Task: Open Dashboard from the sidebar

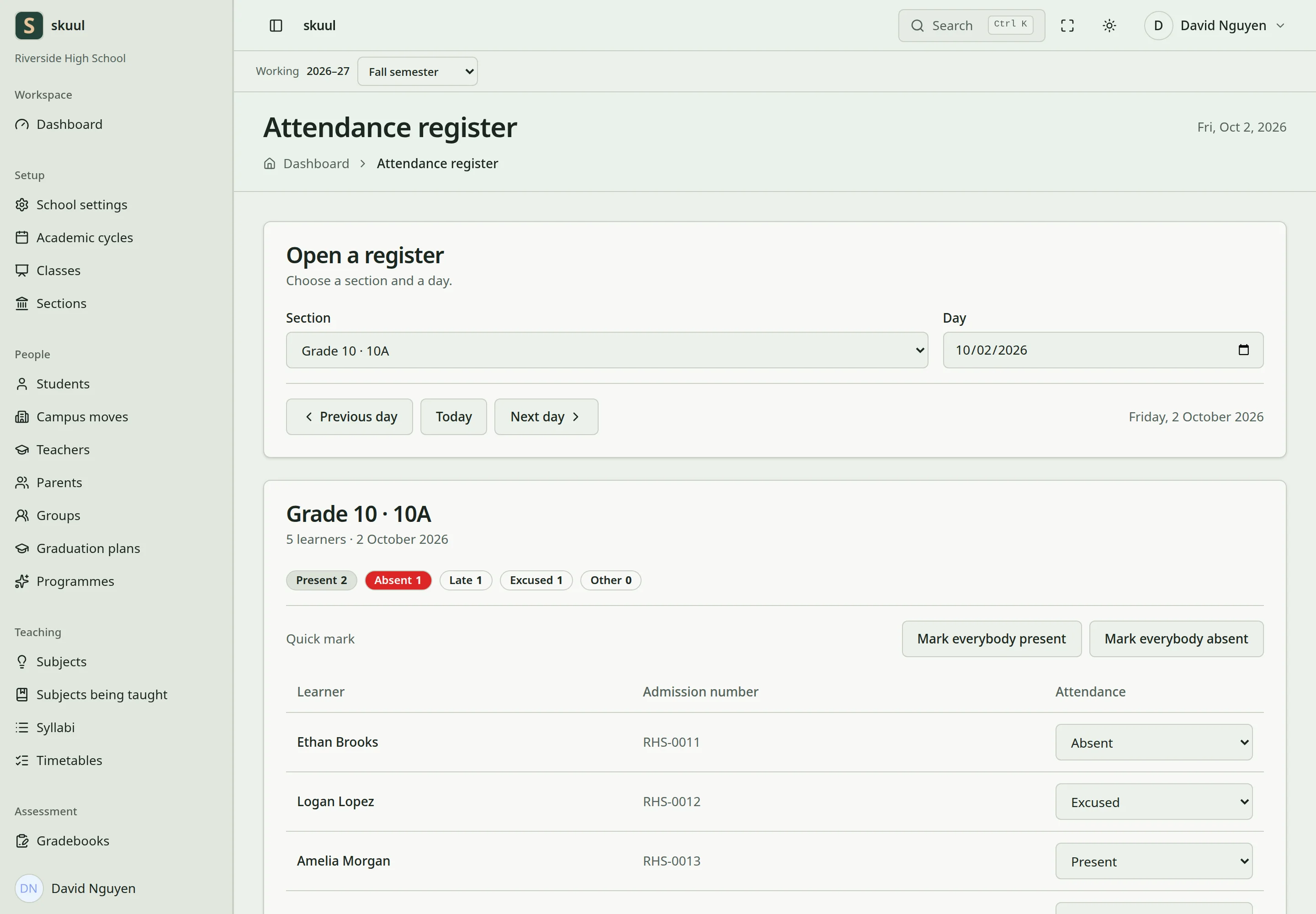Action: (x=116, y=124)
